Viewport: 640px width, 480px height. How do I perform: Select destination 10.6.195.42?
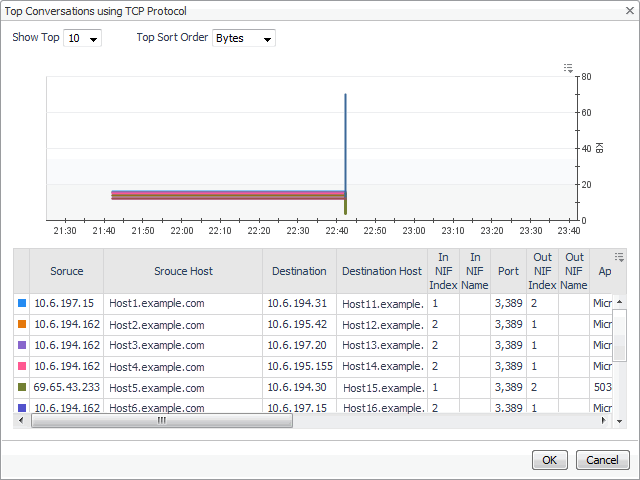point(297,324)
